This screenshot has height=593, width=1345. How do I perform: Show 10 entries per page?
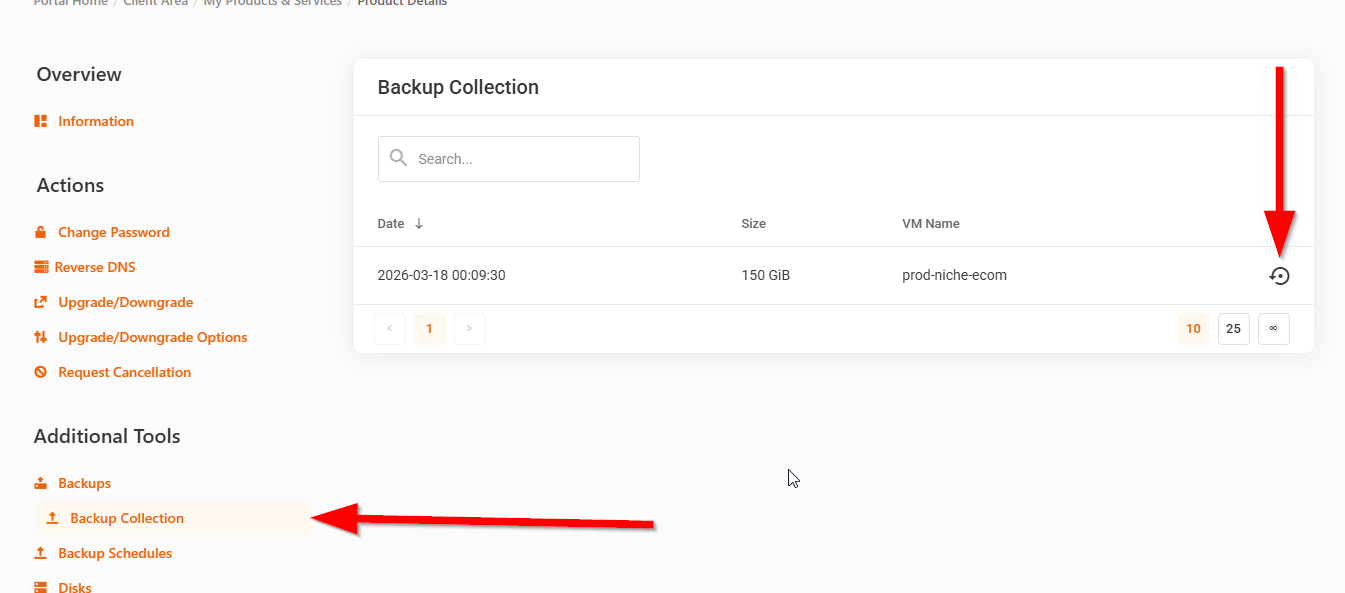[x=1193, y=329]
